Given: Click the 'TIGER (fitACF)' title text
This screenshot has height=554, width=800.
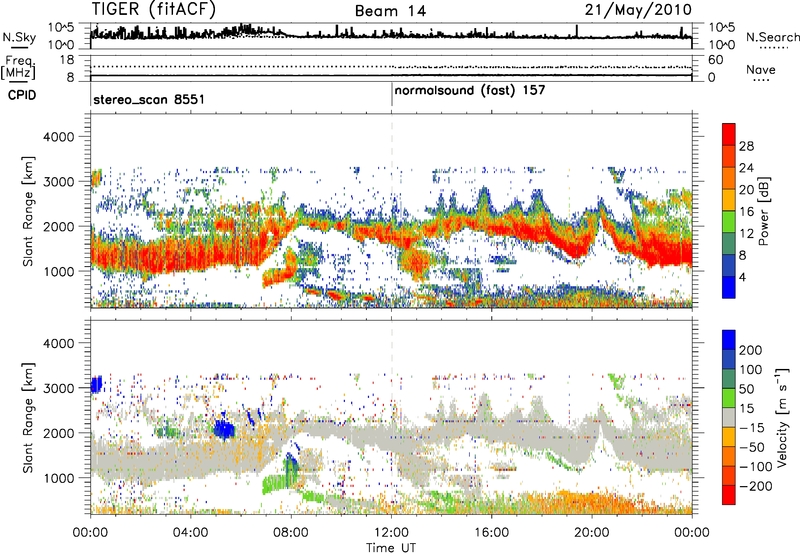Looking at the screenshot, I should coord(154,9).
